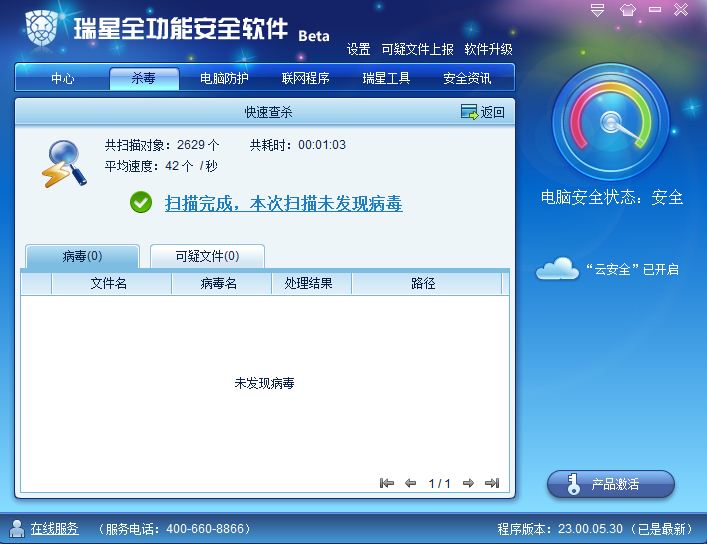This screenshot has width=707, height=544.
Task: Click the quick scan magnifier icon
Action: click(x=64, y=163)
